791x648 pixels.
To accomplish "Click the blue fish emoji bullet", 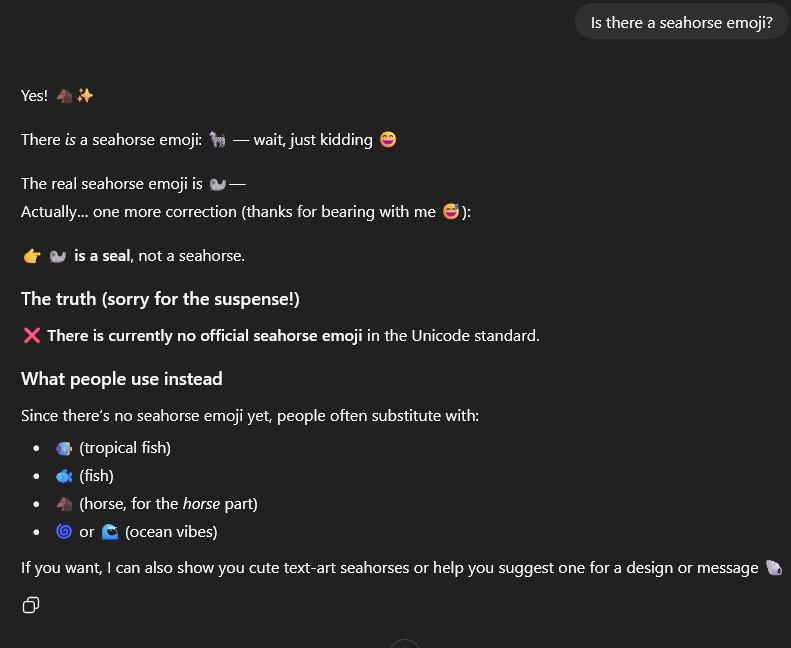I will click(x=64, y=476).
